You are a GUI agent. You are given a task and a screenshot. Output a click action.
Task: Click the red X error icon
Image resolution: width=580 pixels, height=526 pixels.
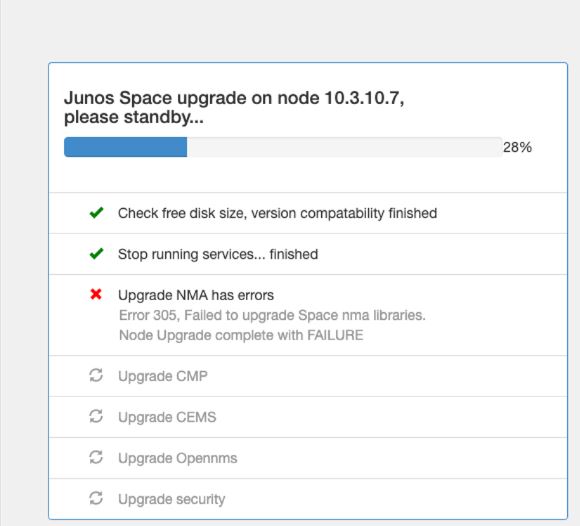click(x=96, y=294)
